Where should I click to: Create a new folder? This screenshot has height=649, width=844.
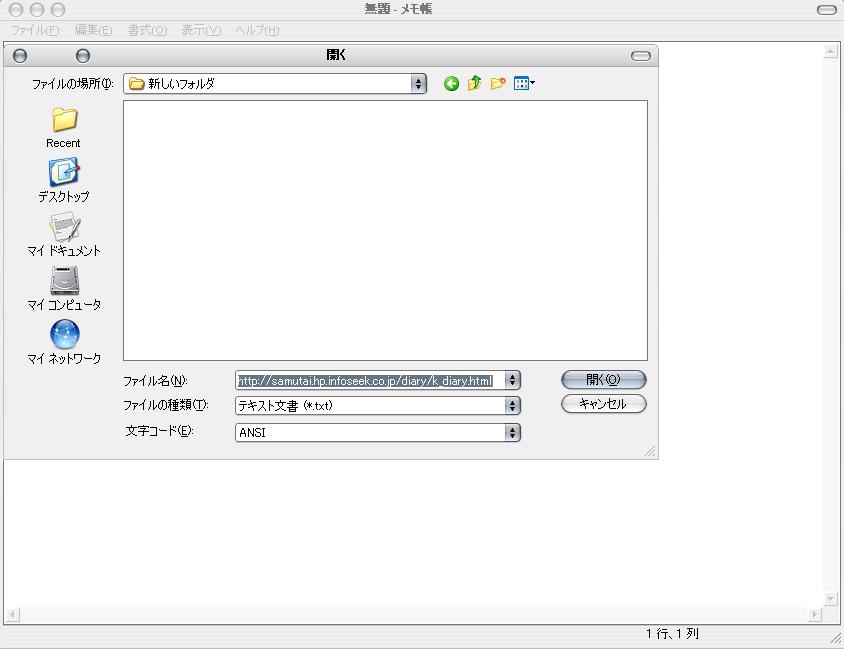coord(498,83)
